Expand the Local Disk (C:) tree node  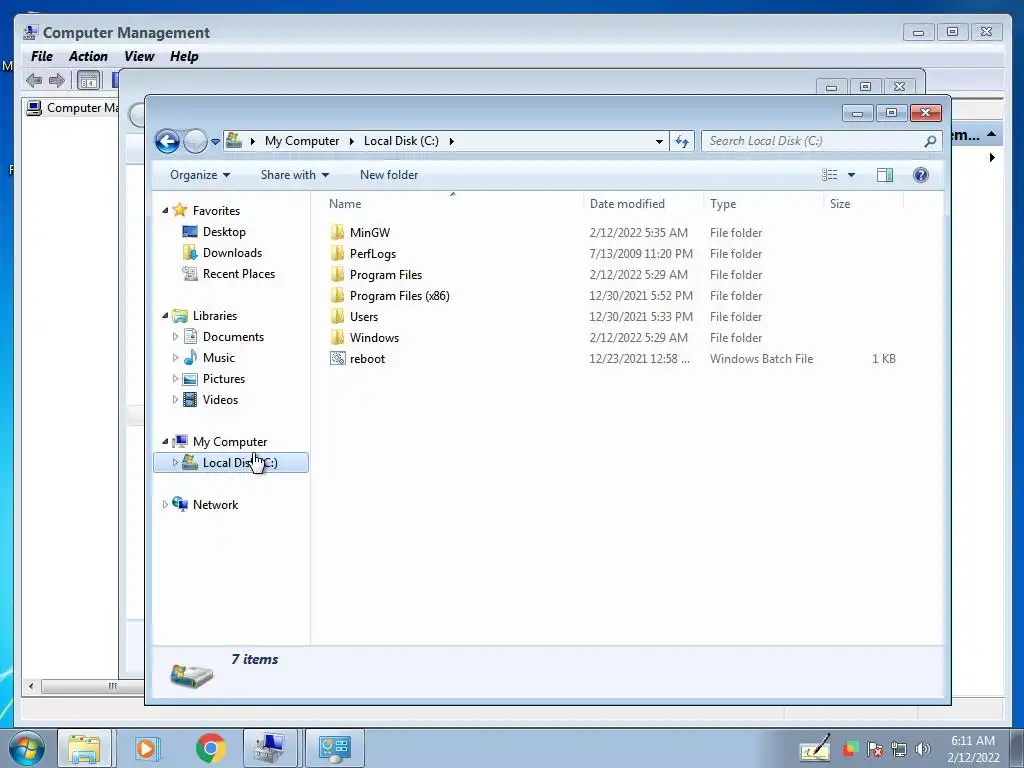pyautogui.click(x=175, y=462)
